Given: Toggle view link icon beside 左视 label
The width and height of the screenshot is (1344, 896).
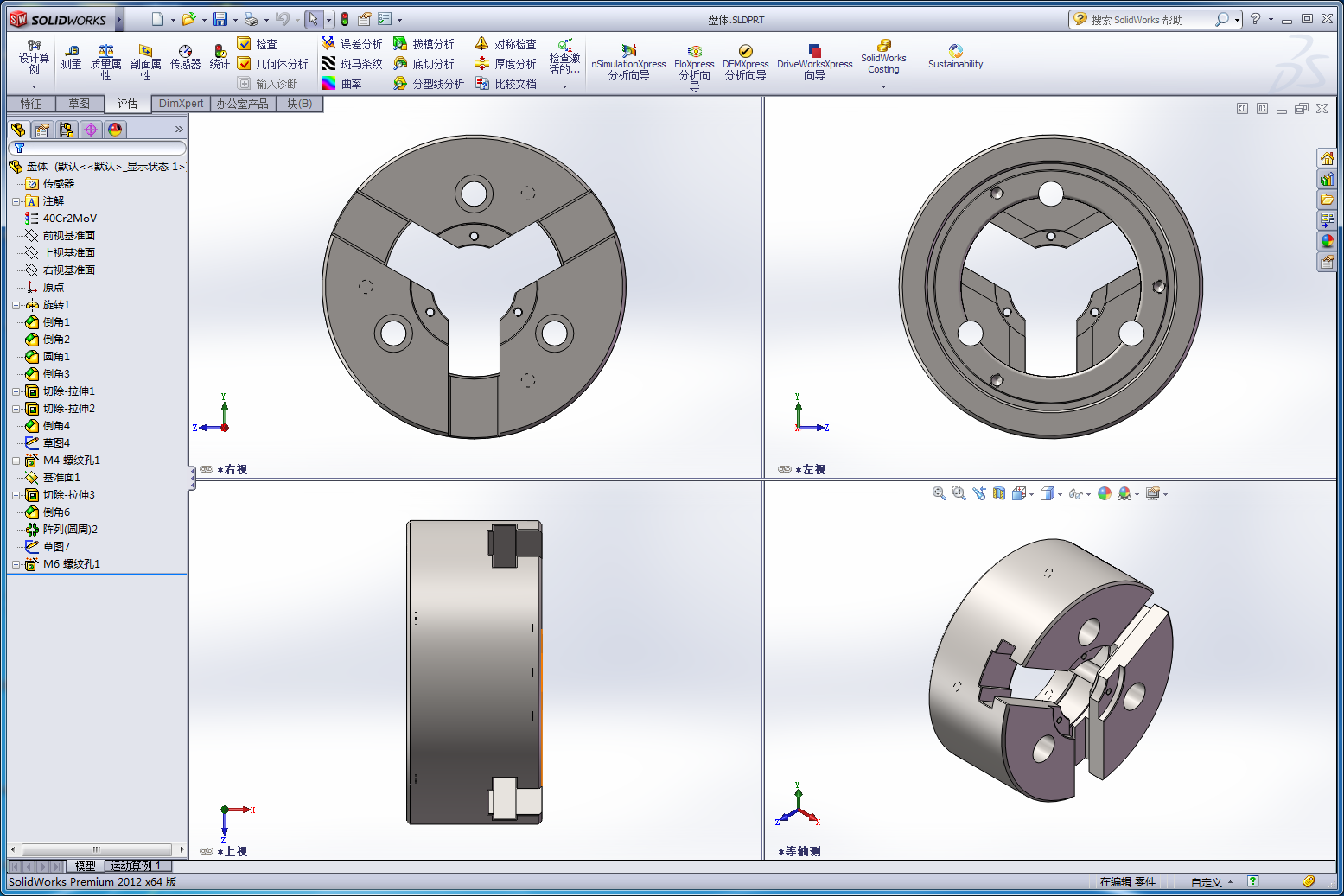Looking at the screenshot, I should (785, 469).
